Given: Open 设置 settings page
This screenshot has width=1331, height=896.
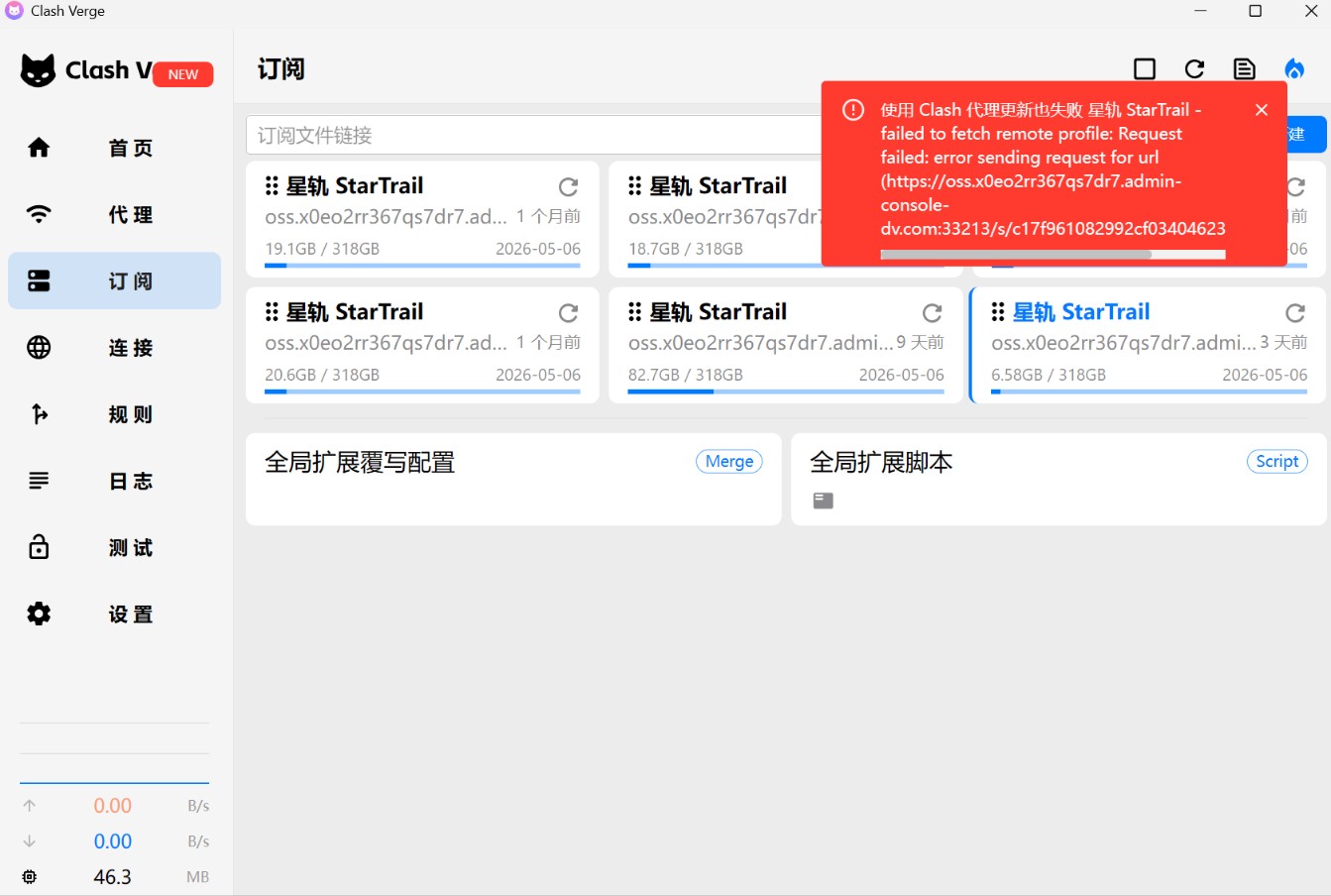Looking at the screenshot, I should coord(114,615).
